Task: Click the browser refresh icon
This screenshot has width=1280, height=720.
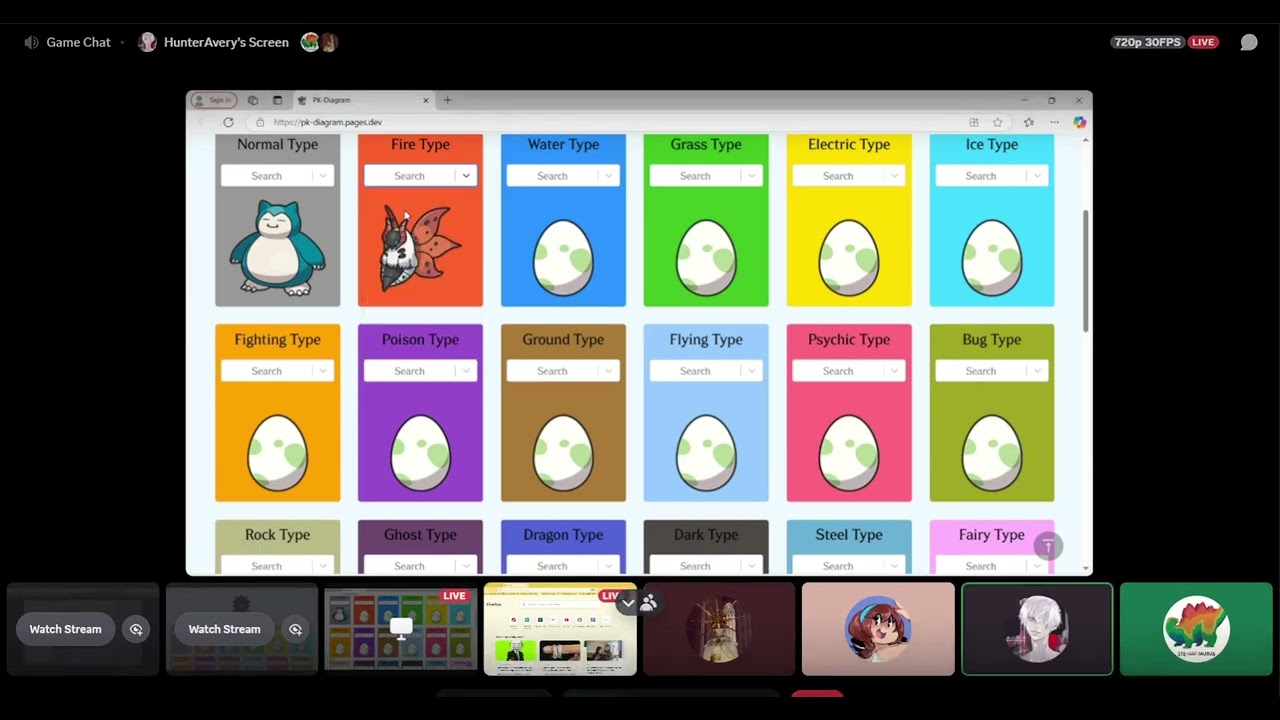Action: (228, 122)
